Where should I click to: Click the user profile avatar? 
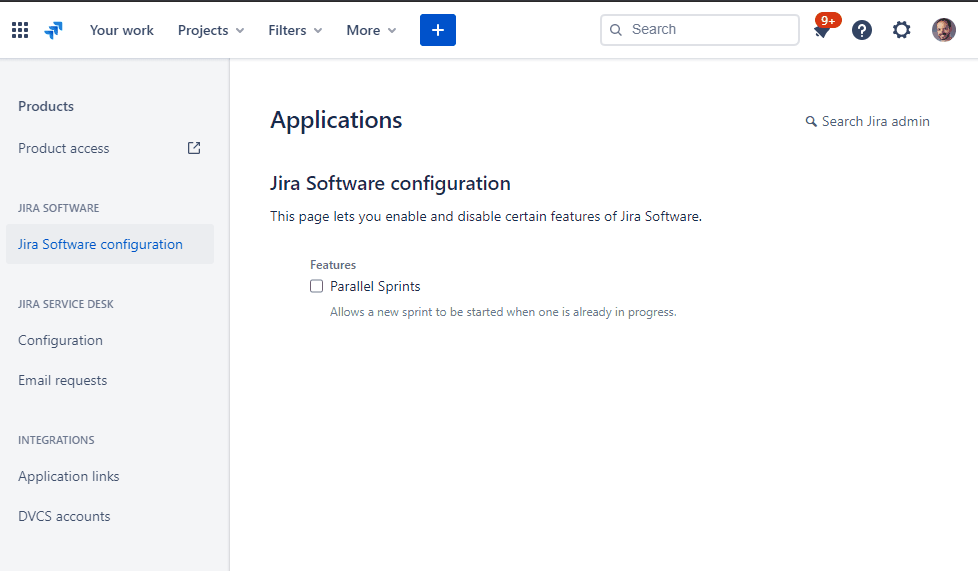[x=943, y=30]
